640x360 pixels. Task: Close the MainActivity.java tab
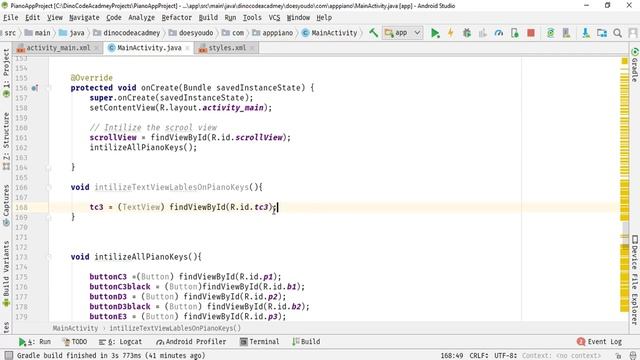187,48
